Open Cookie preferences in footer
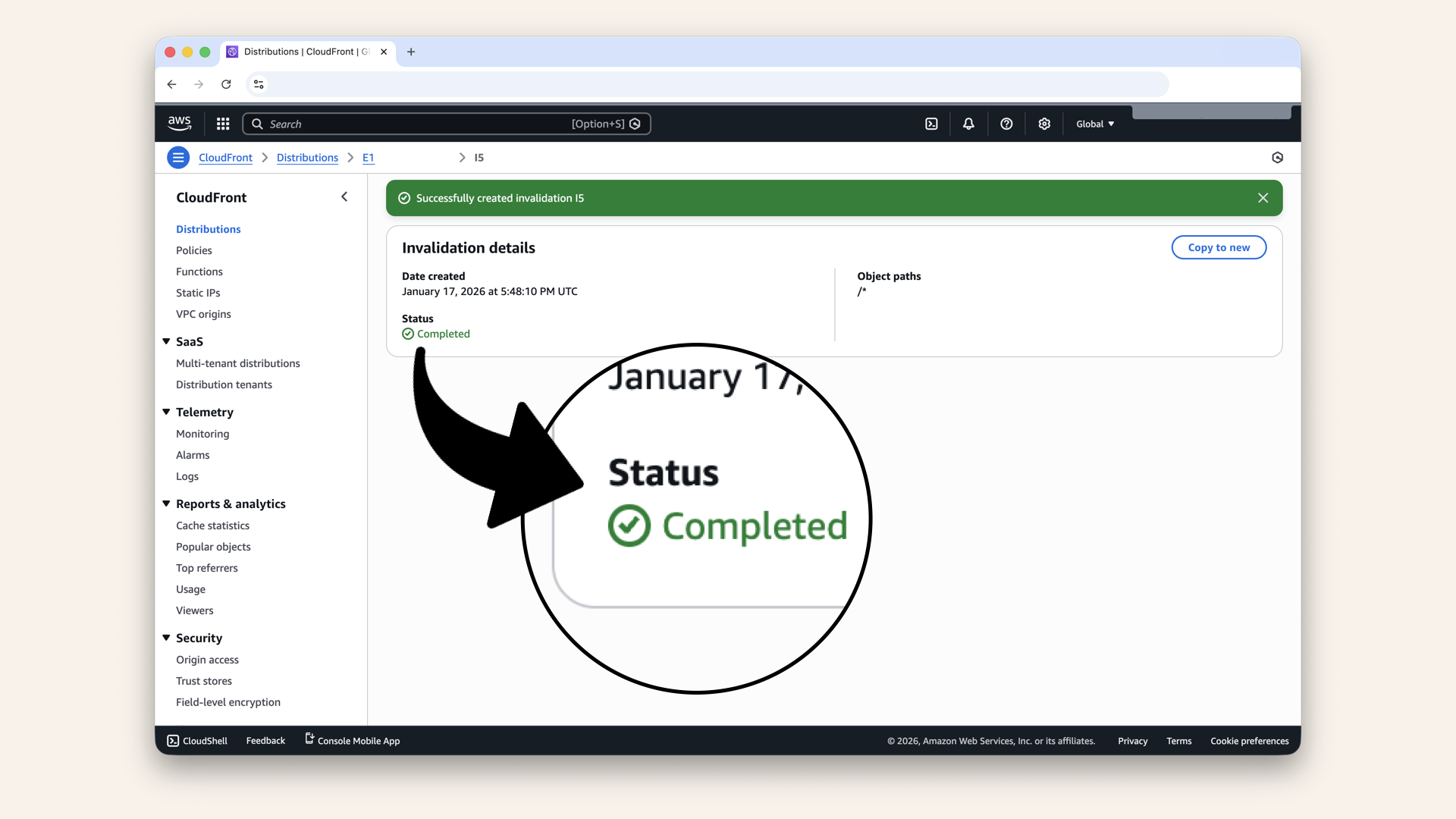1456x819 pixels. (1249, 741)
